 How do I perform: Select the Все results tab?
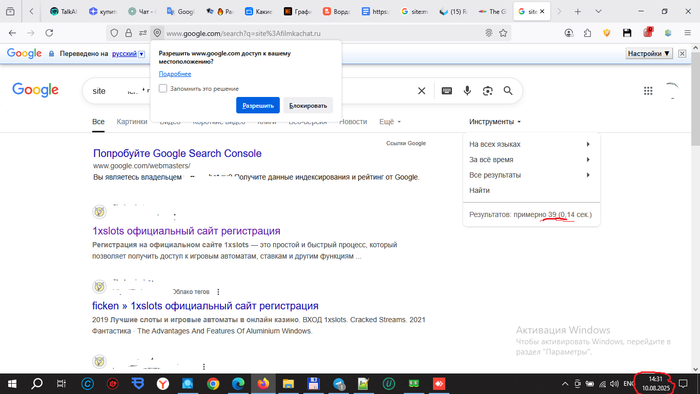point(98,122)
